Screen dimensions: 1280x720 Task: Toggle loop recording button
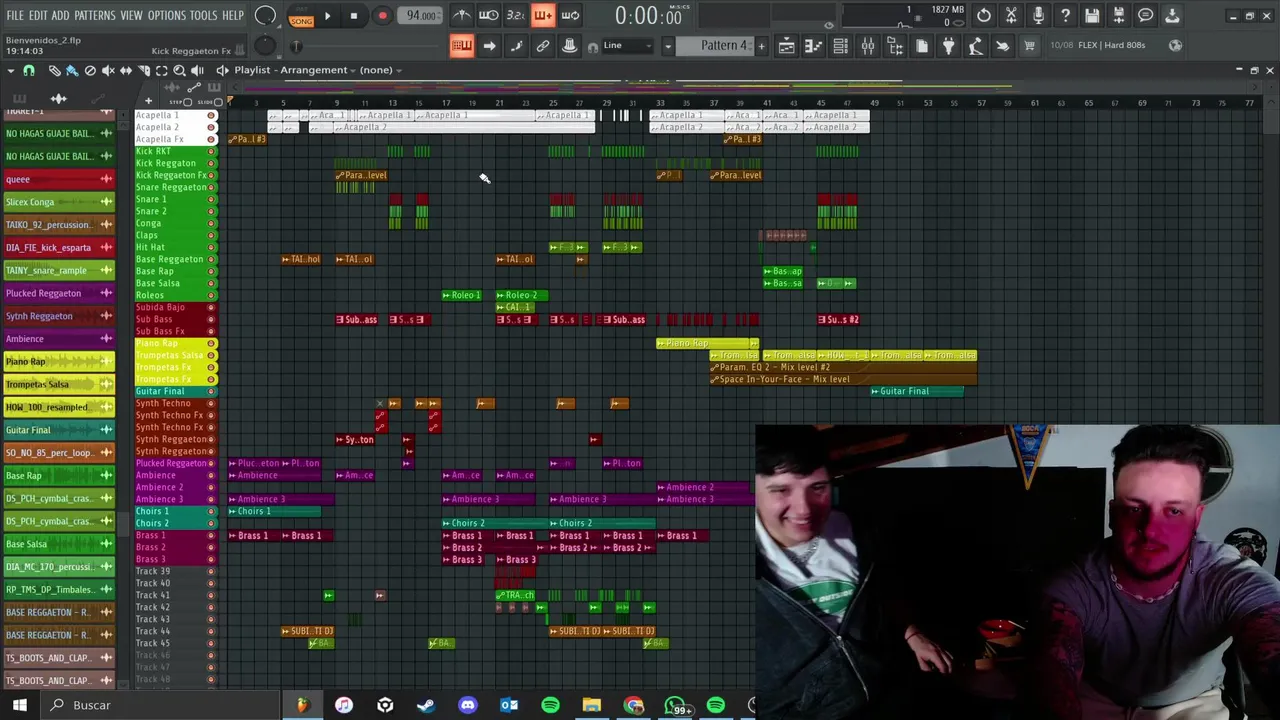tap(570, 15)
